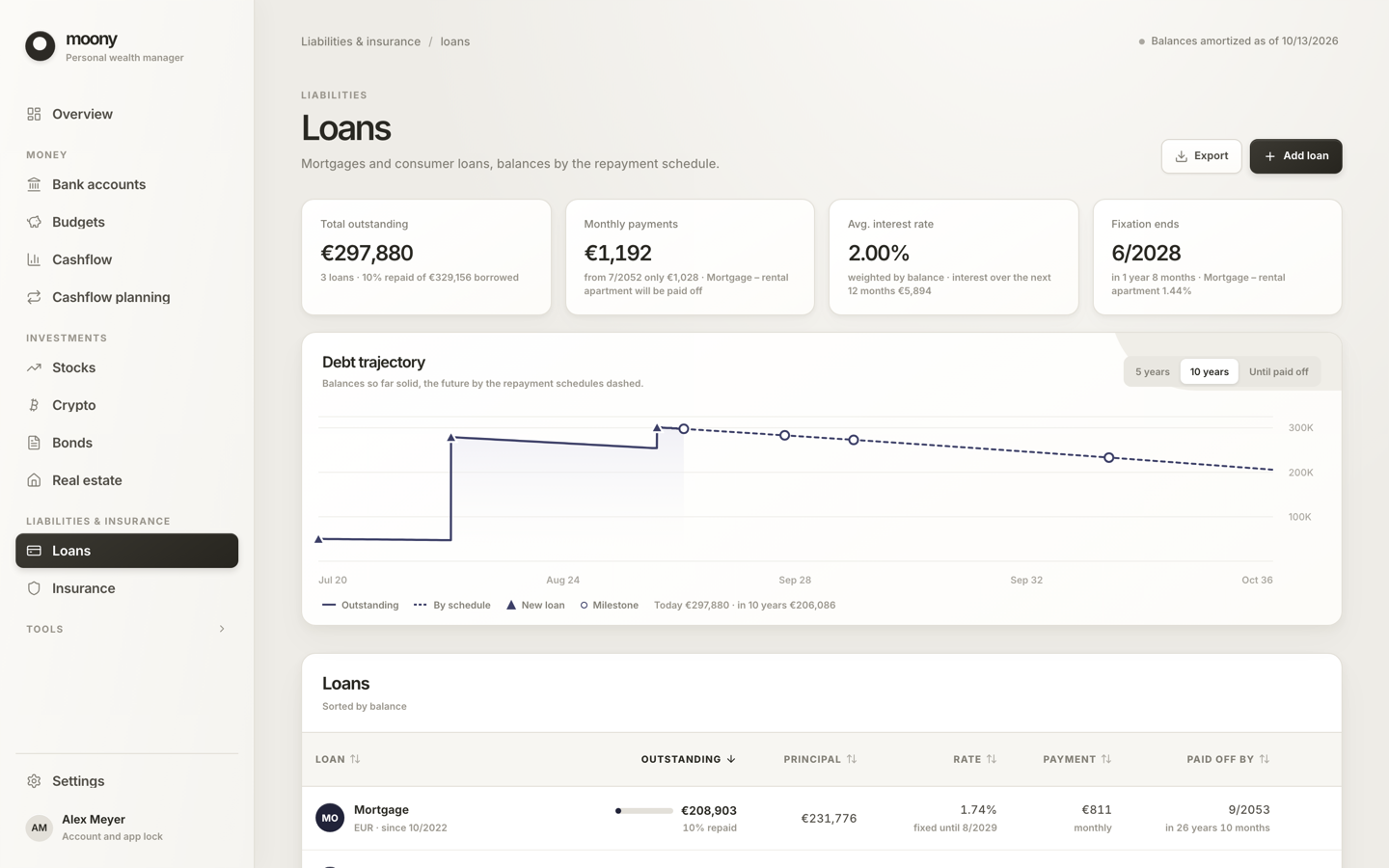
Task: Open Overview from the sidebar grid icon
Action: (34, 114)
